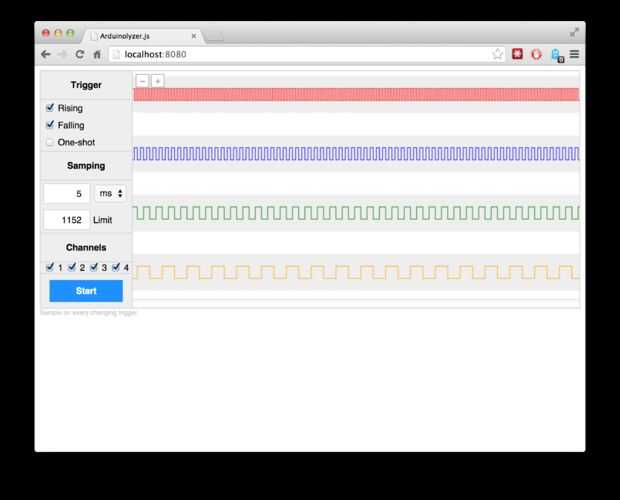The width and height of the screenshot is (620, 500).
Task: Click the Limit field showing 1152
Action: pyautogui.click(x=67, y=220)
